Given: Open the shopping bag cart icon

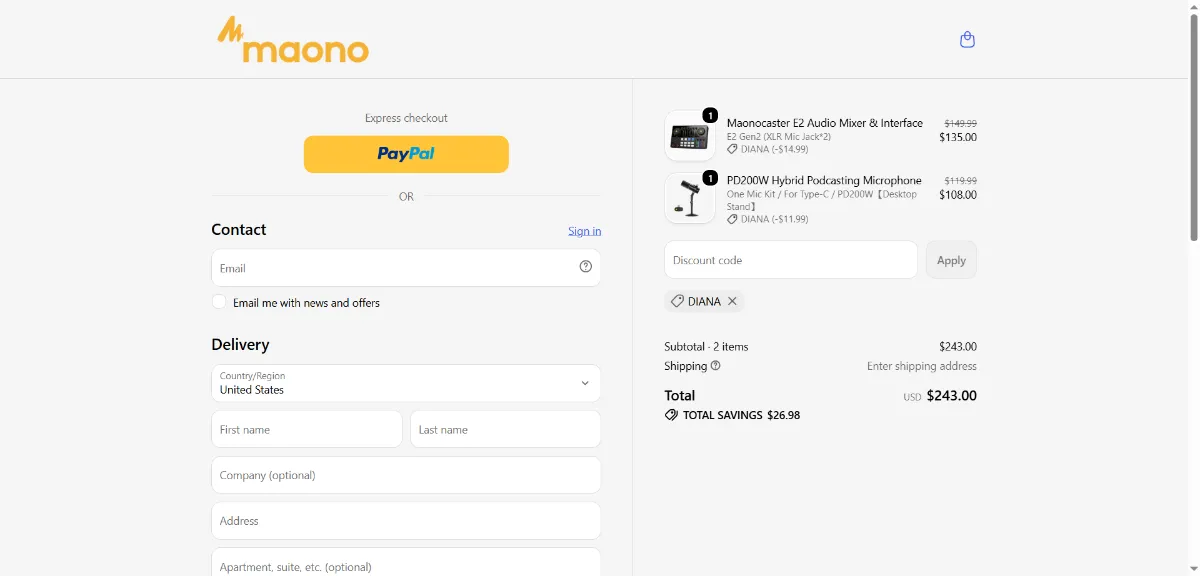Looking at the screenshot, I should coord(967,40).
